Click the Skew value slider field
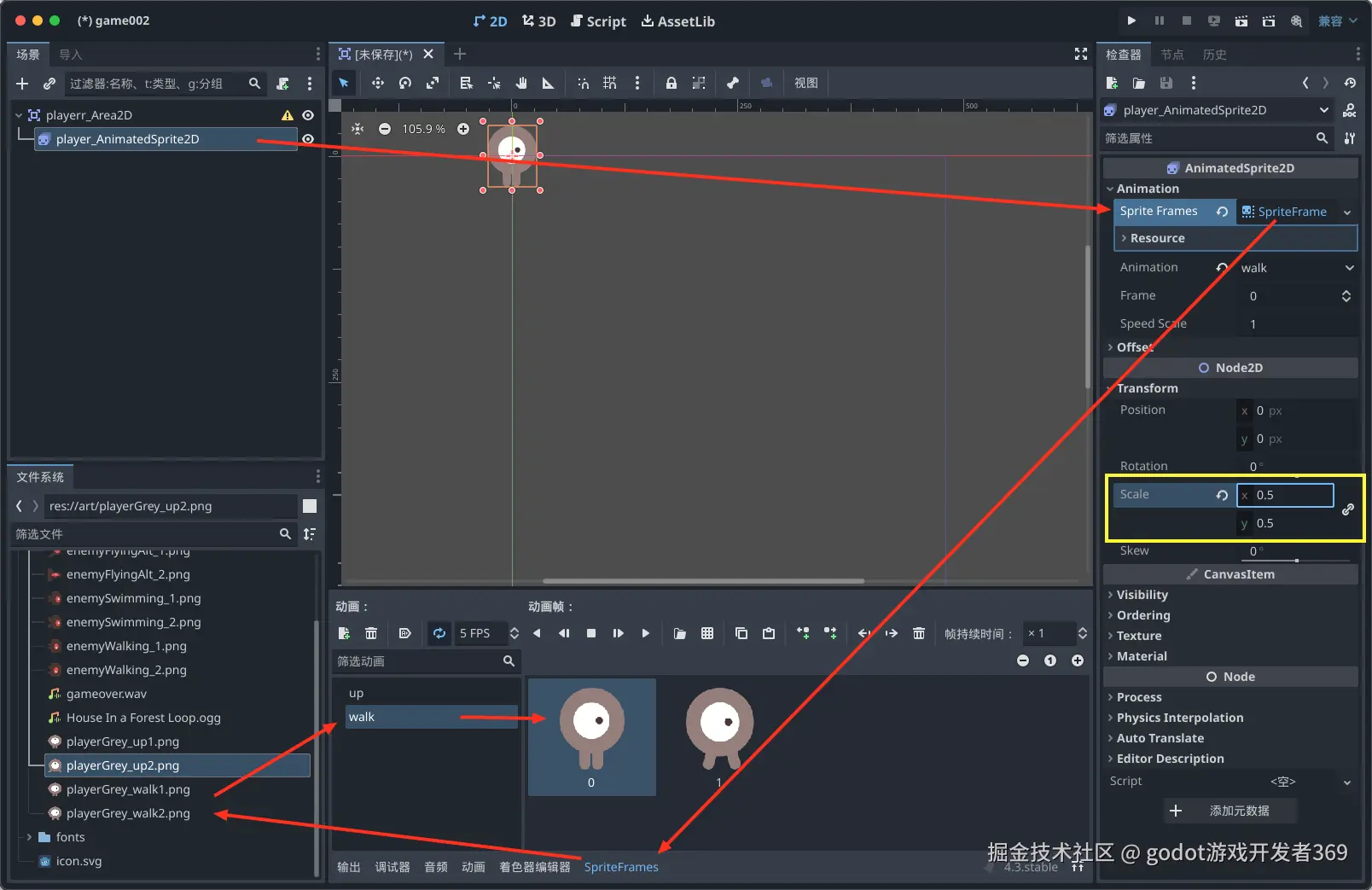The width and height of the screenshot is (1372, 890). pyautogui.click(x=1297, y=551)
